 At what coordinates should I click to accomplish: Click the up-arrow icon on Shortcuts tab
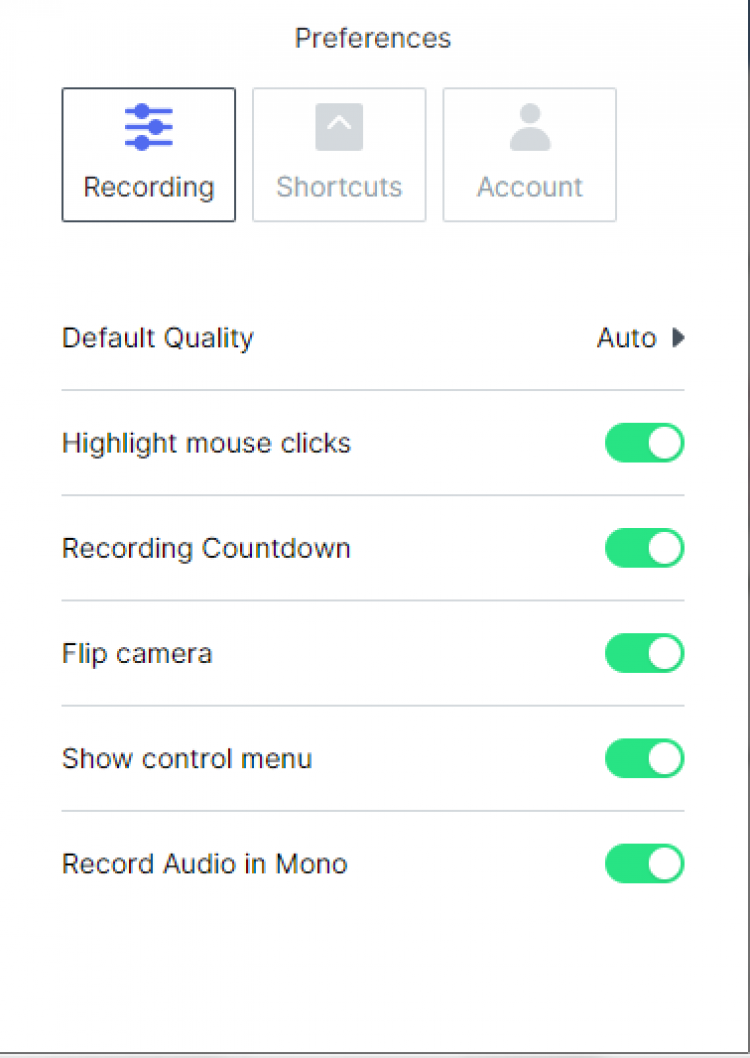pyautogui.click(x=339, y=128)
